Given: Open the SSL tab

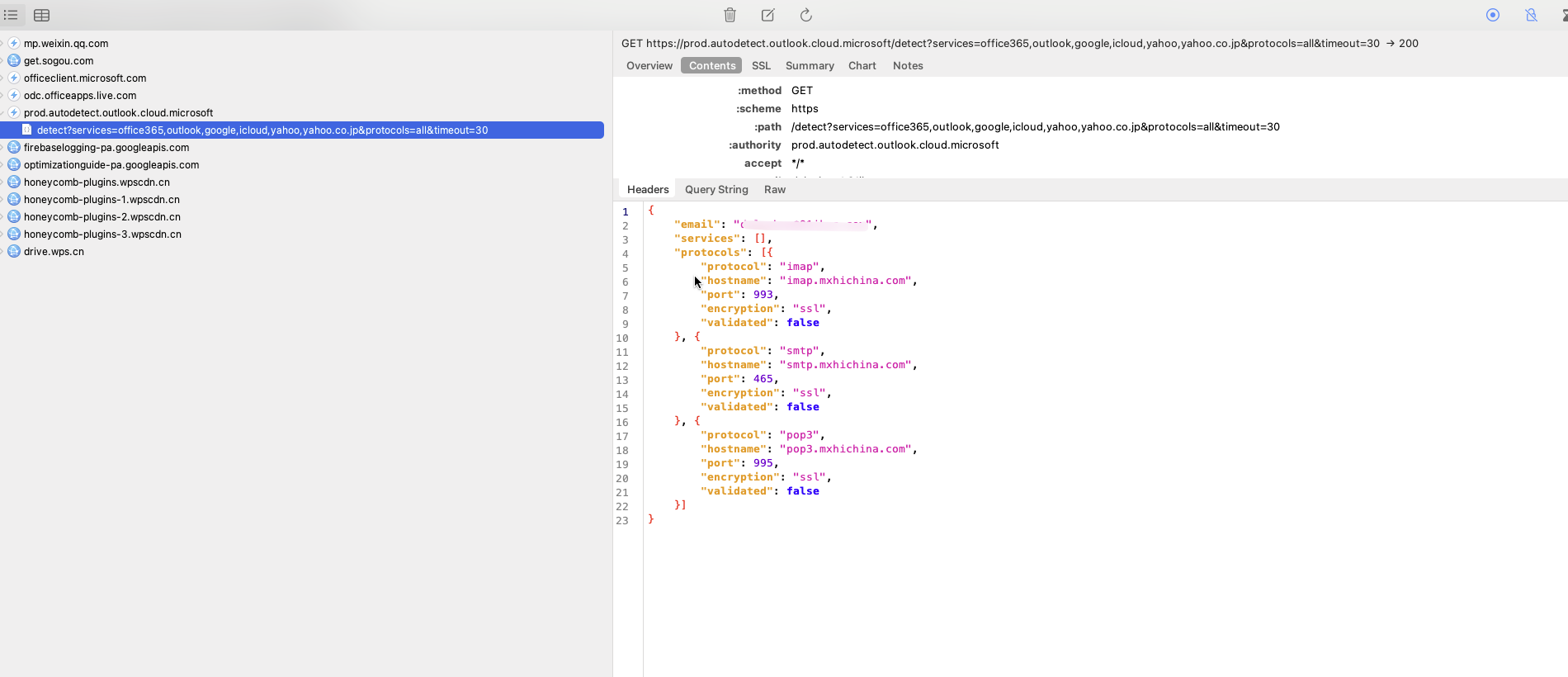Looking at the screenshot, I should click(x=761, y=66).
